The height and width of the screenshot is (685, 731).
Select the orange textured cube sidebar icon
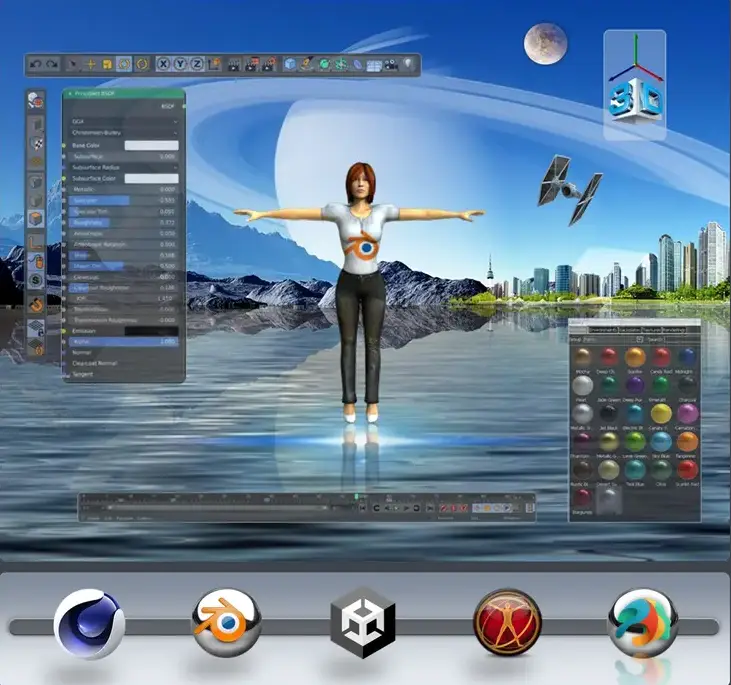(x=36, y=219)
